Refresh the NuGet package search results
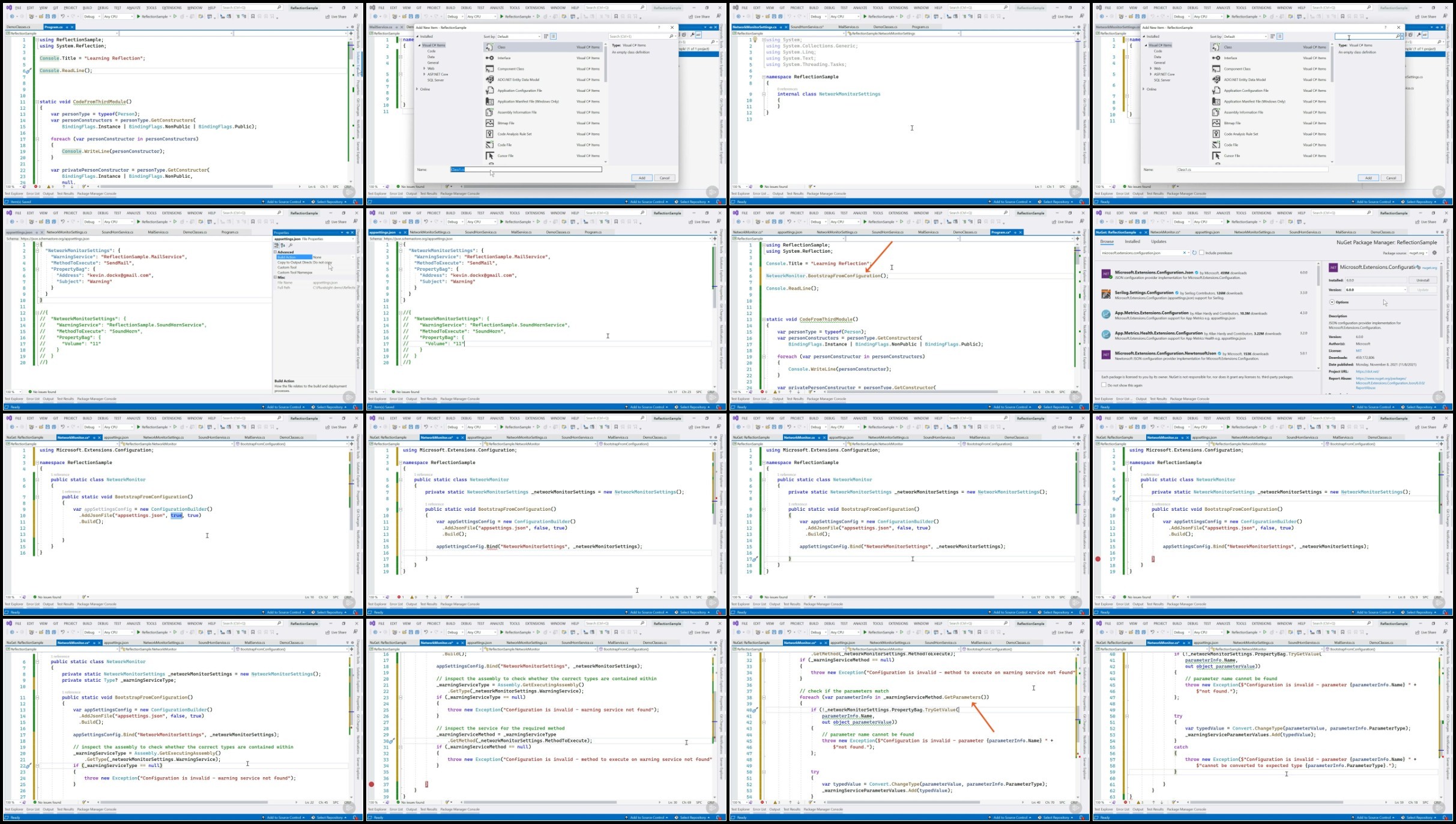 (1194, 253)
